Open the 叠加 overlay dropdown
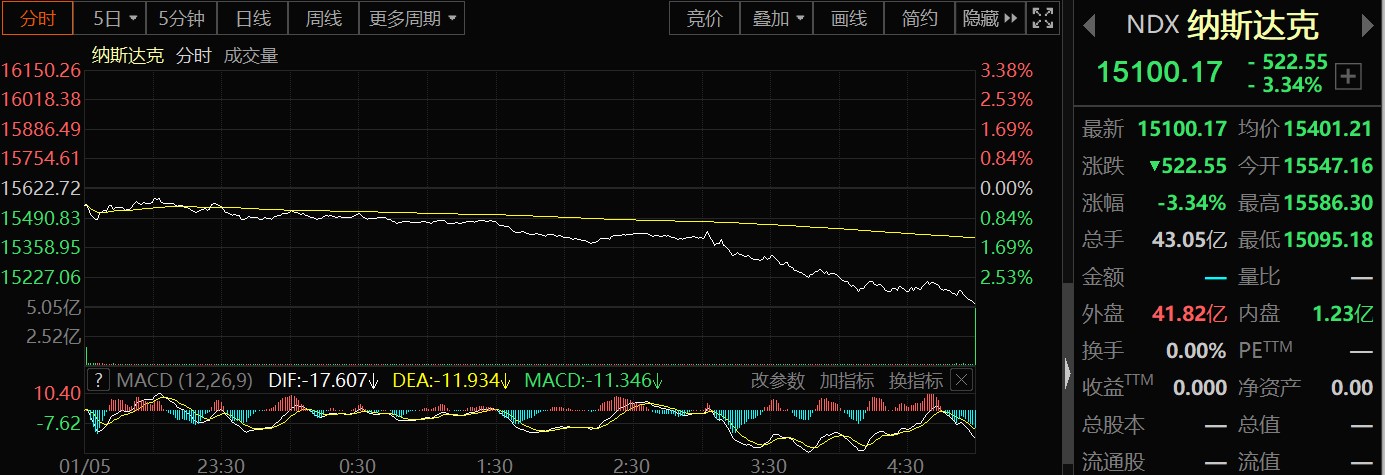Image resolution: width=1385 pixels, height=475 pixels. coord(776,18)
